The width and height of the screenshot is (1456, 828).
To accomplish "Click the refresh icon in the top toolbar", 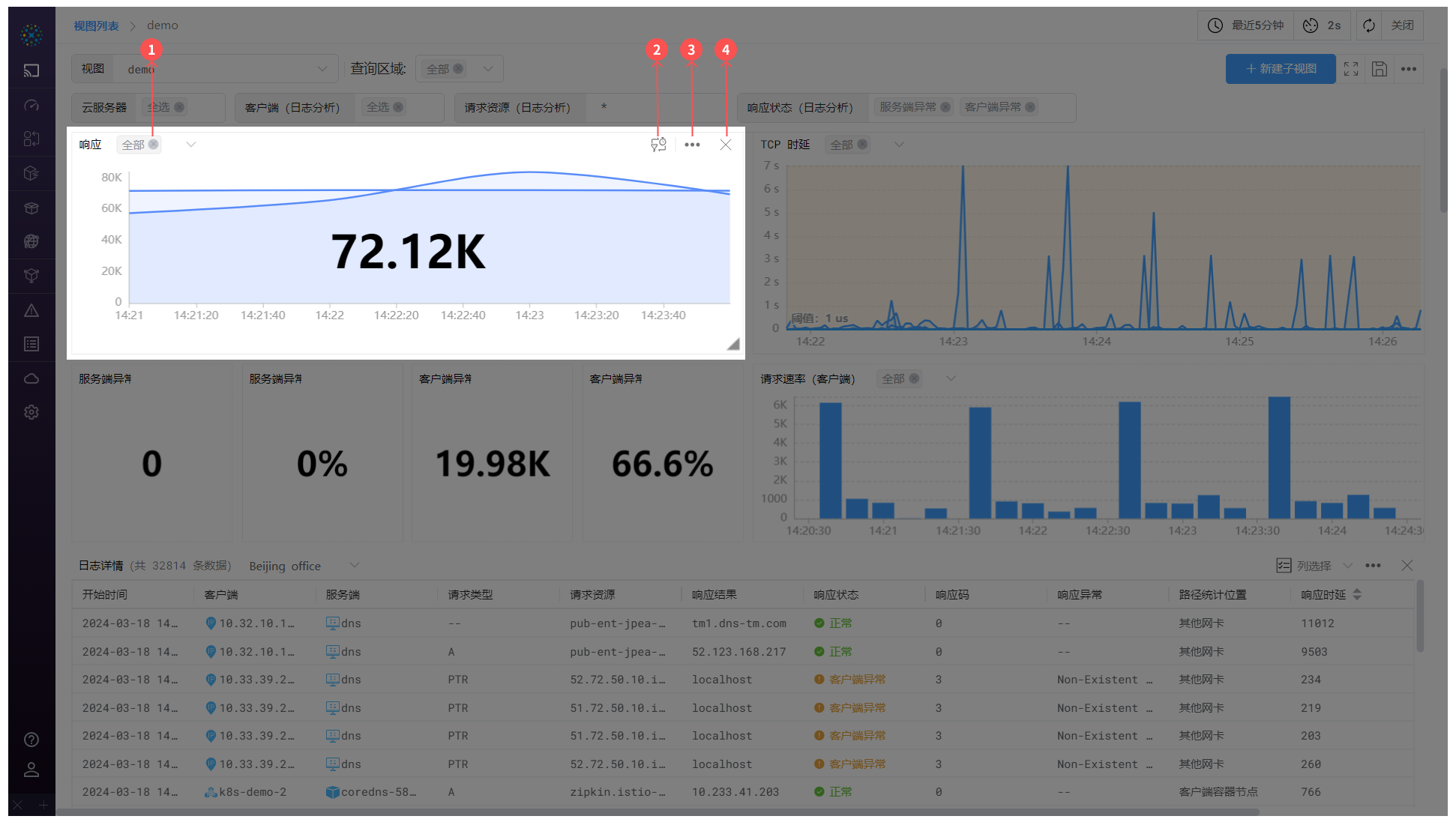I will [x=1369, y=25].
